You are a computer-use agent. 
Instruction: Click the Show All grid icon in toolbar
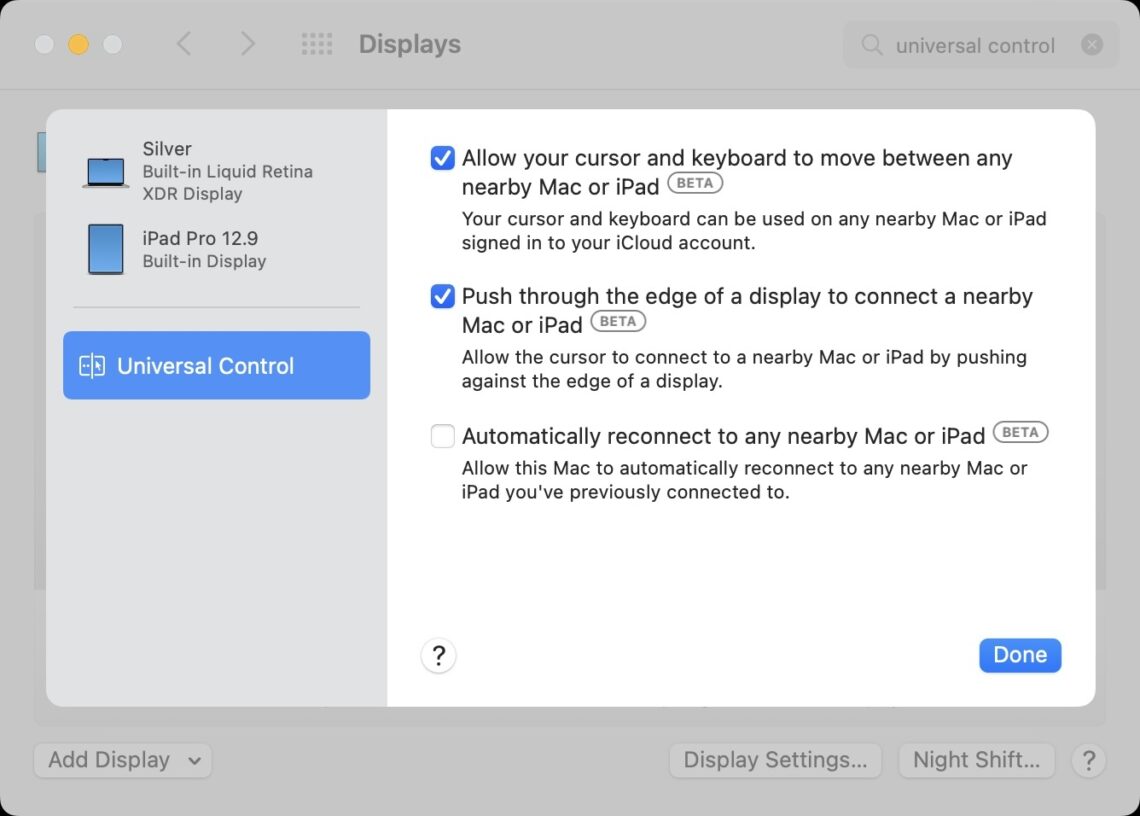pos(317,44)
